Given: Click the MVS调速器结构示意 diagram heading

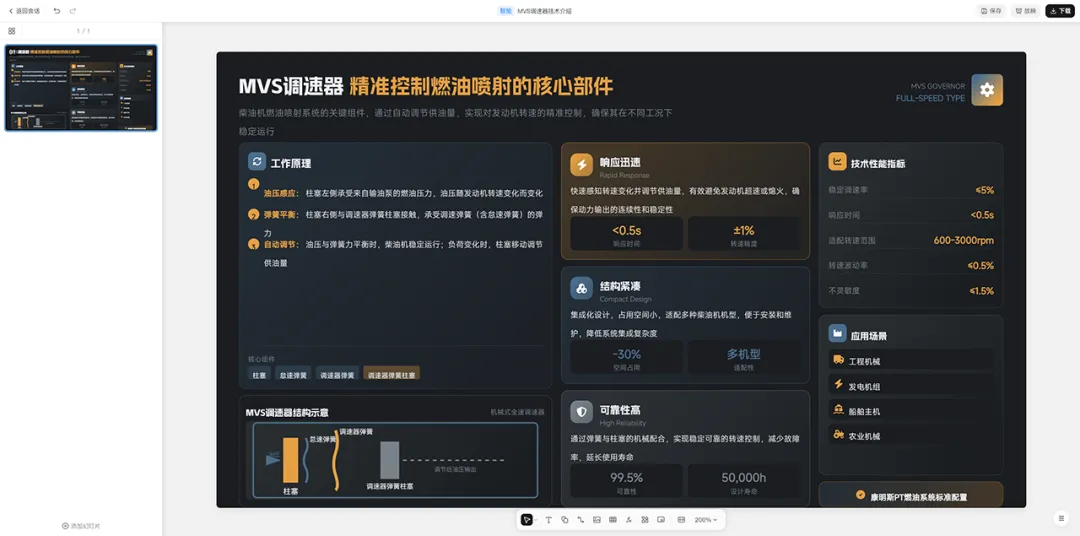Looking at the screenshot, I should 287,413.
